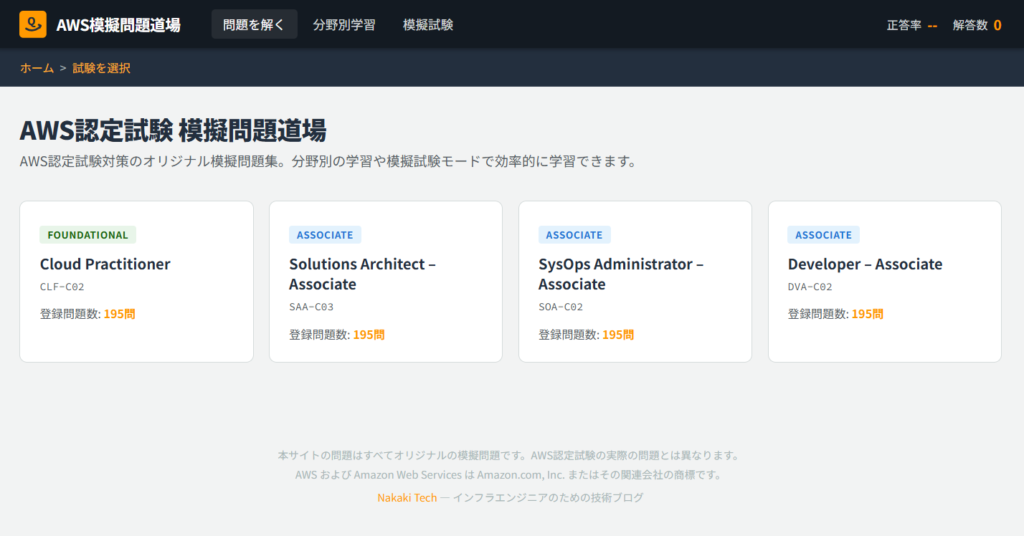Open the Nakaki Tech footer link

point(407,497)
